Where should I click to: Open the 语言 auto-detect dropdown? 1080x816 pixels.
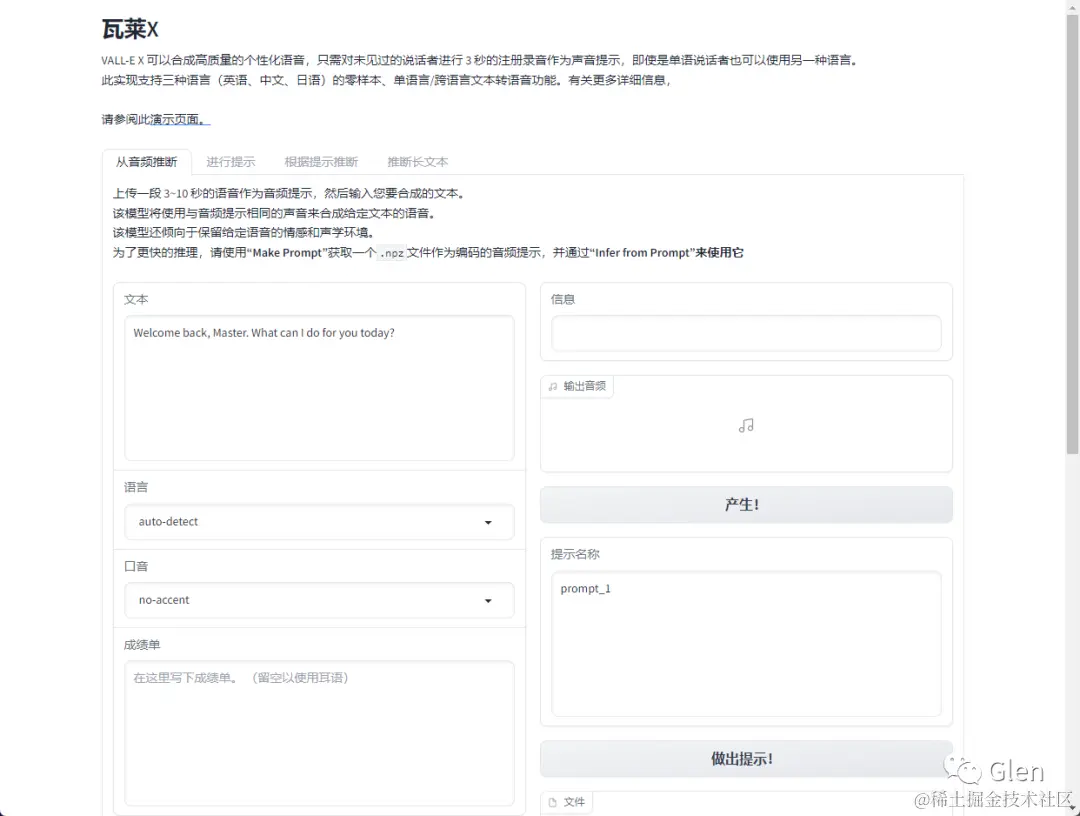click(x=319, y=522)
